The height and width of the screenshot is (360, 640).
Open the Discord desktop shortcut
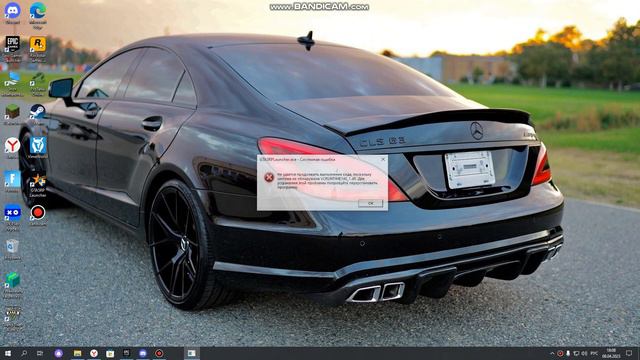click(13, 13)
